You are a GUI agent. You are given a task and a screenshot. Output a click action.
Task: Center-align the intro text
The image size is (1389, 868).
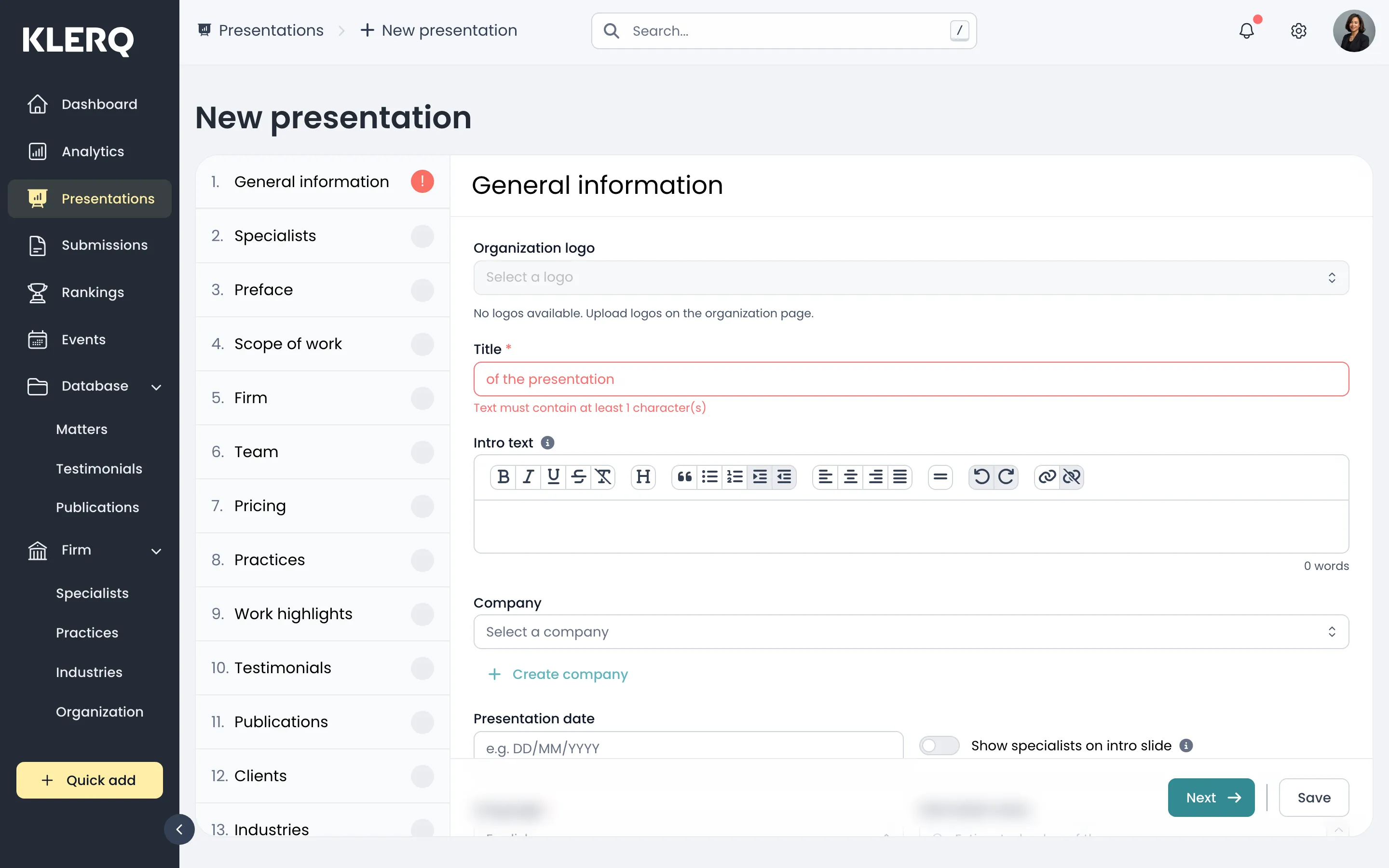point(851,476)
